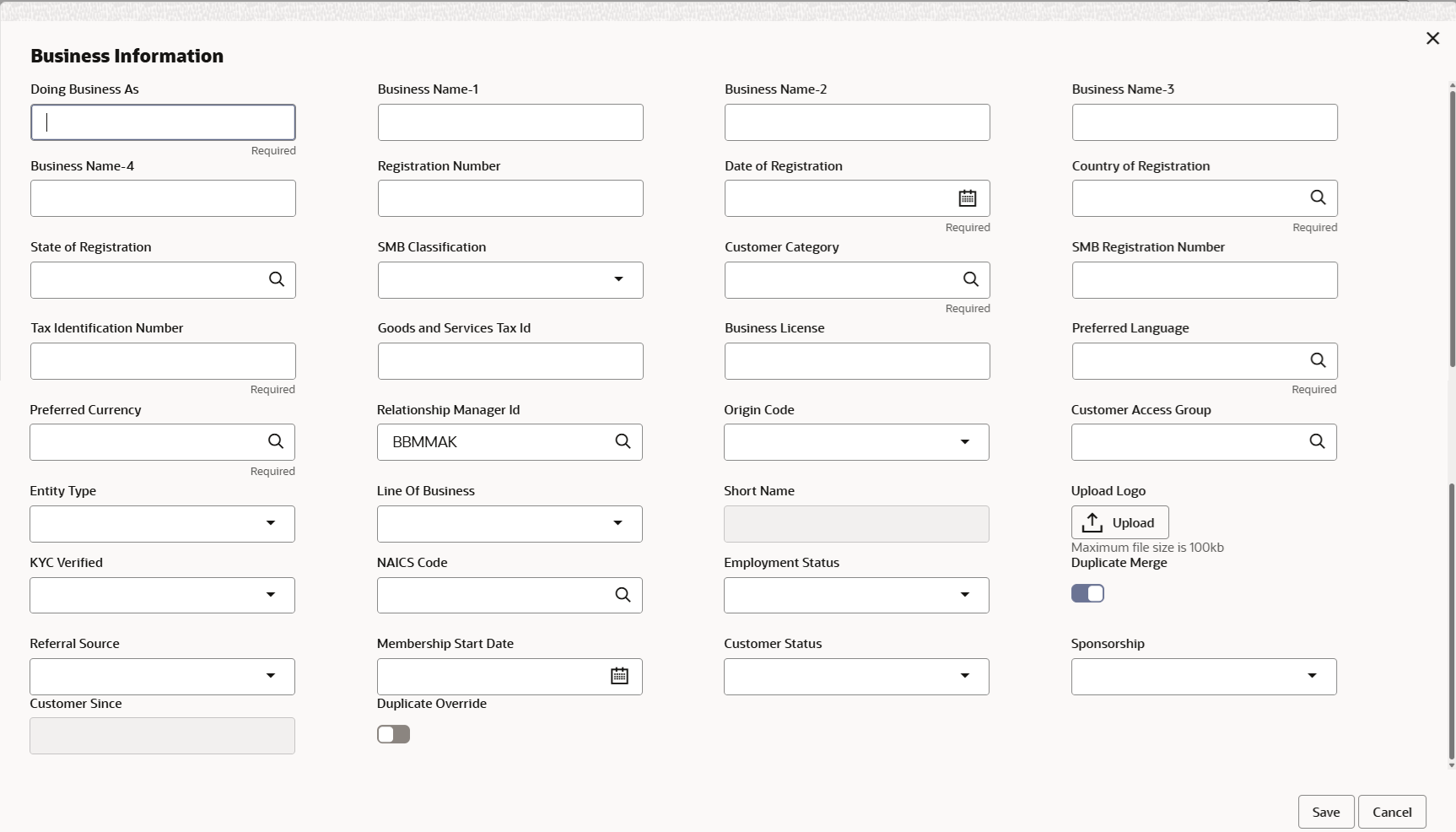The width and height of the screenshot is (1456, 832).
Task: Click the Preferred Language search icon
Action: coord(1317,360)
